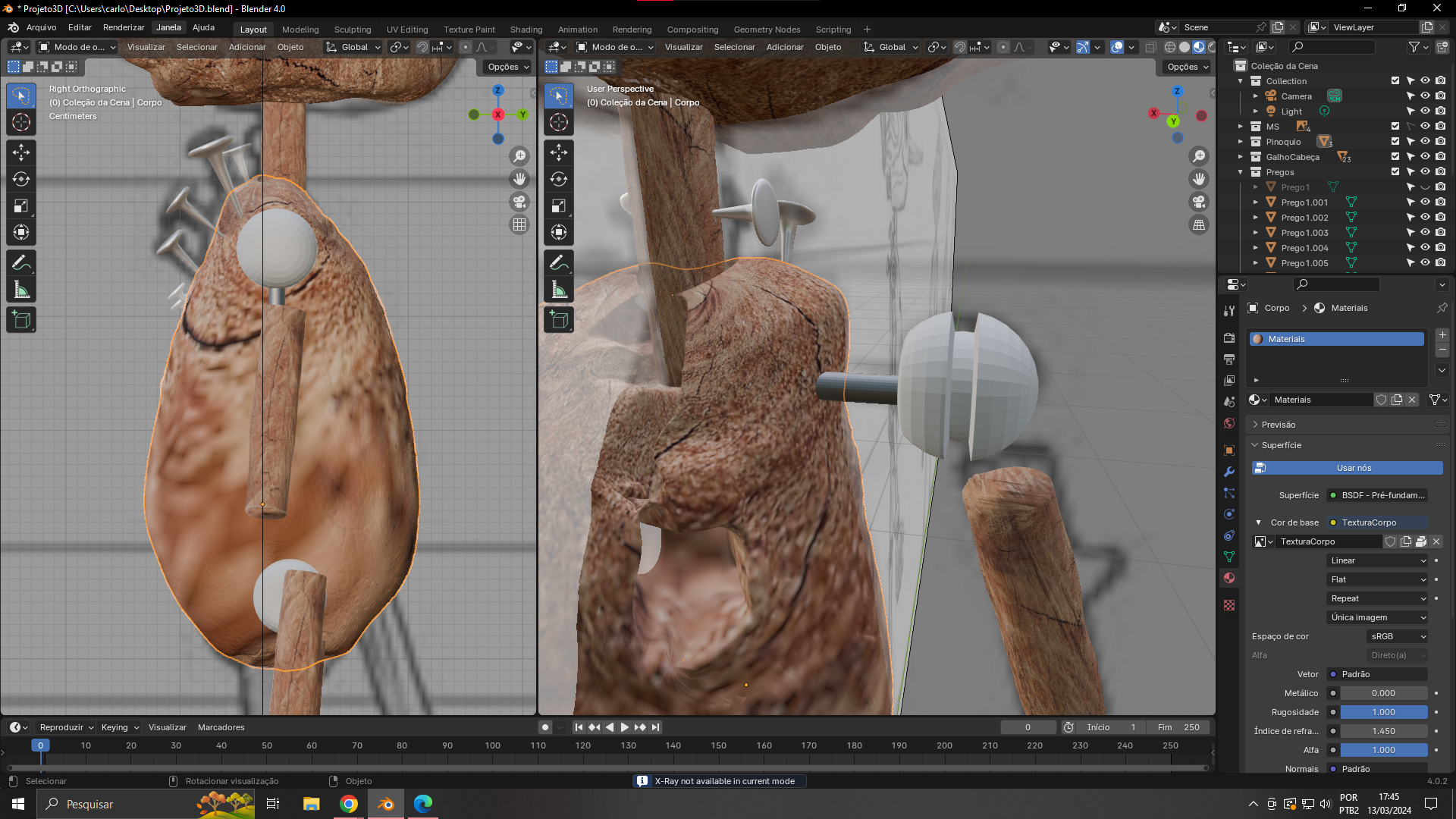Select the 3D Cursor tool in left viewport

(21, 122)
